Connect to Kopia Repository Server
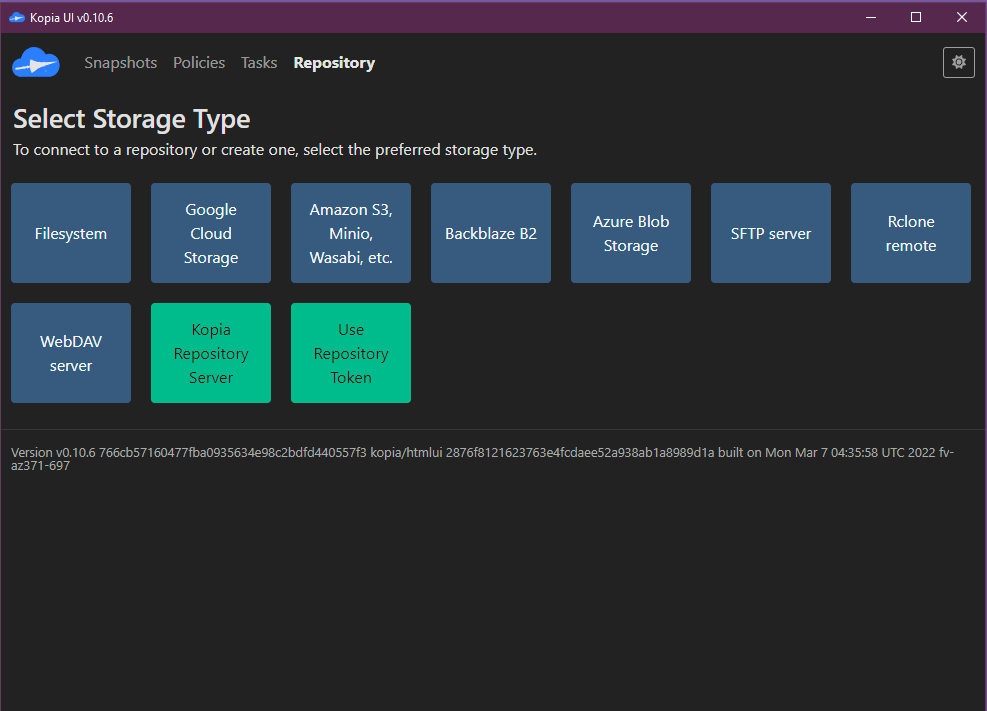987x711 pixels. (211, 353)
